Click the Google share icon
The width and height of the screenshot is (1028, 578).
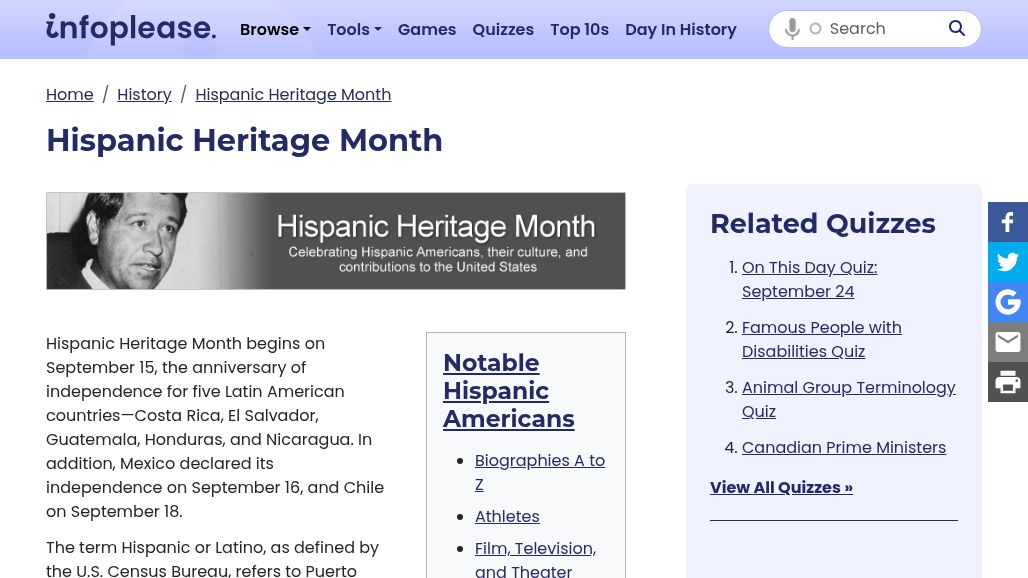point(1007,302)
